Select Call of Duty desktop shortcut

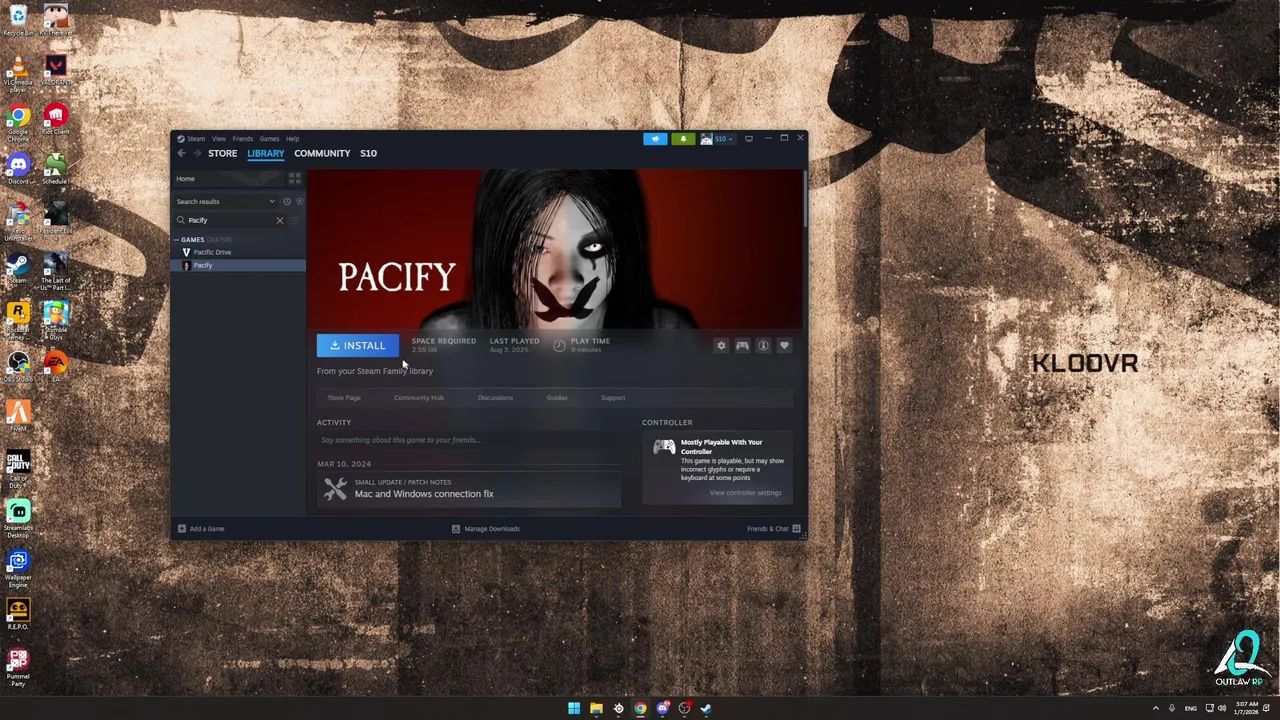(x=18, y=468)
